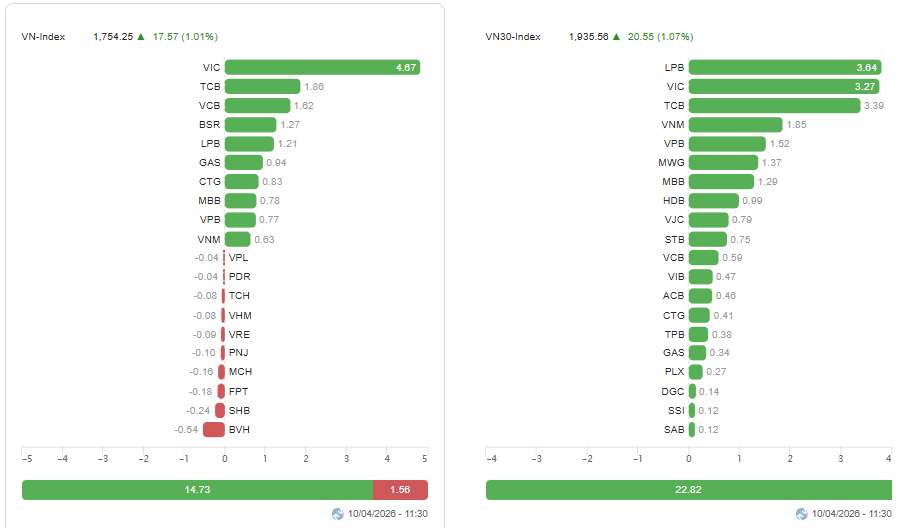The height and width of the screenshot is (528, 921).
Task: Select the LPB bar showing 3.64
Action: [x=786, y=68]
